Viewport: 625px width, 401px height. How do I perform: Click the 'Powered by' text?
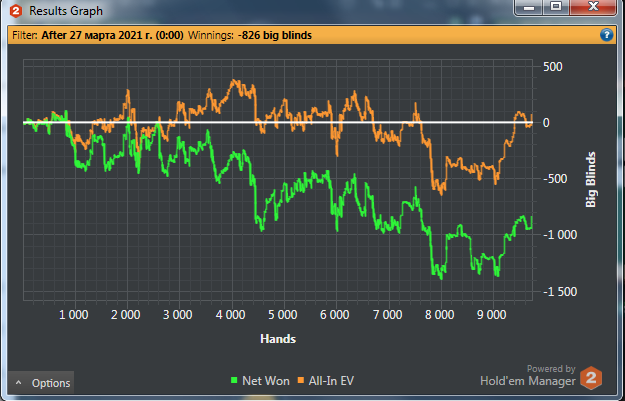[x=551, y=369]
